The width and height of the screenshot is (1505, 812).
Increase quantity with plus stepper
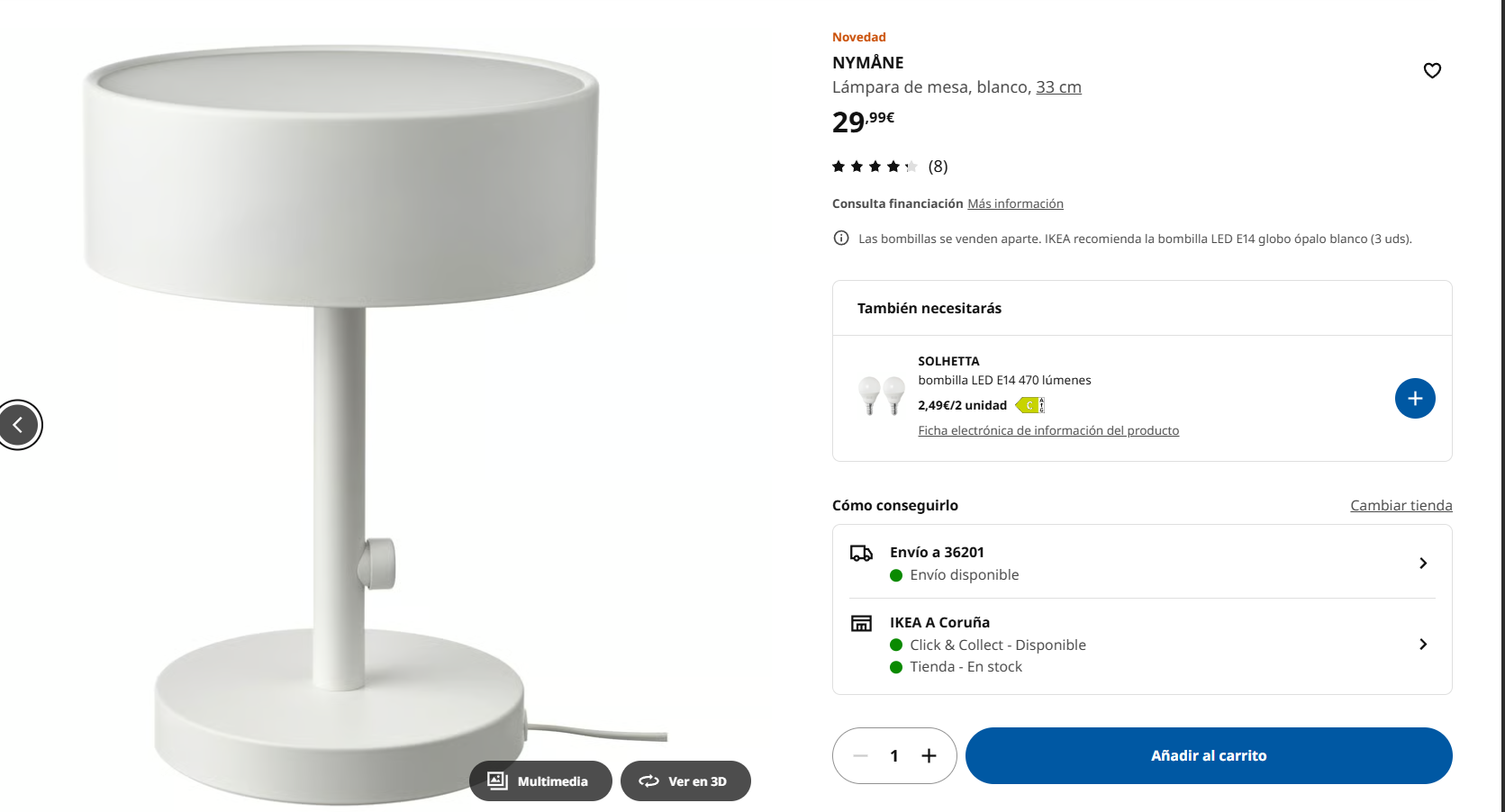[x=929, y=756]
